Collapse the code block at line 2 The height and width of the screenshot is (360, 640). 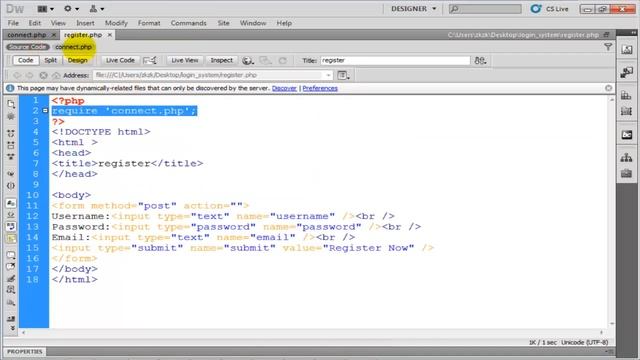pyautogui.click(x=45, y=111)
